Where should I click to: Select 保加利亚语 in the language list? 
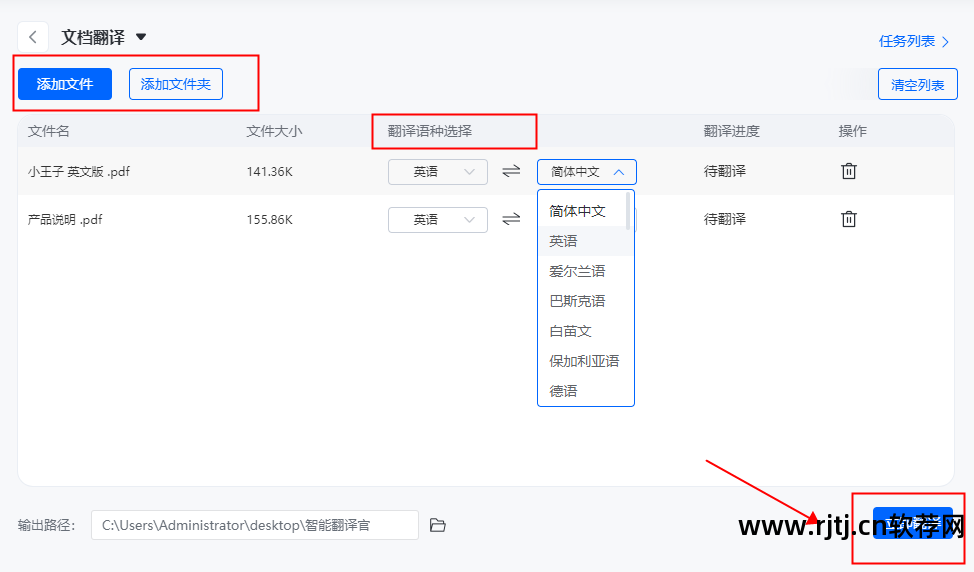[x=585, y=361]
